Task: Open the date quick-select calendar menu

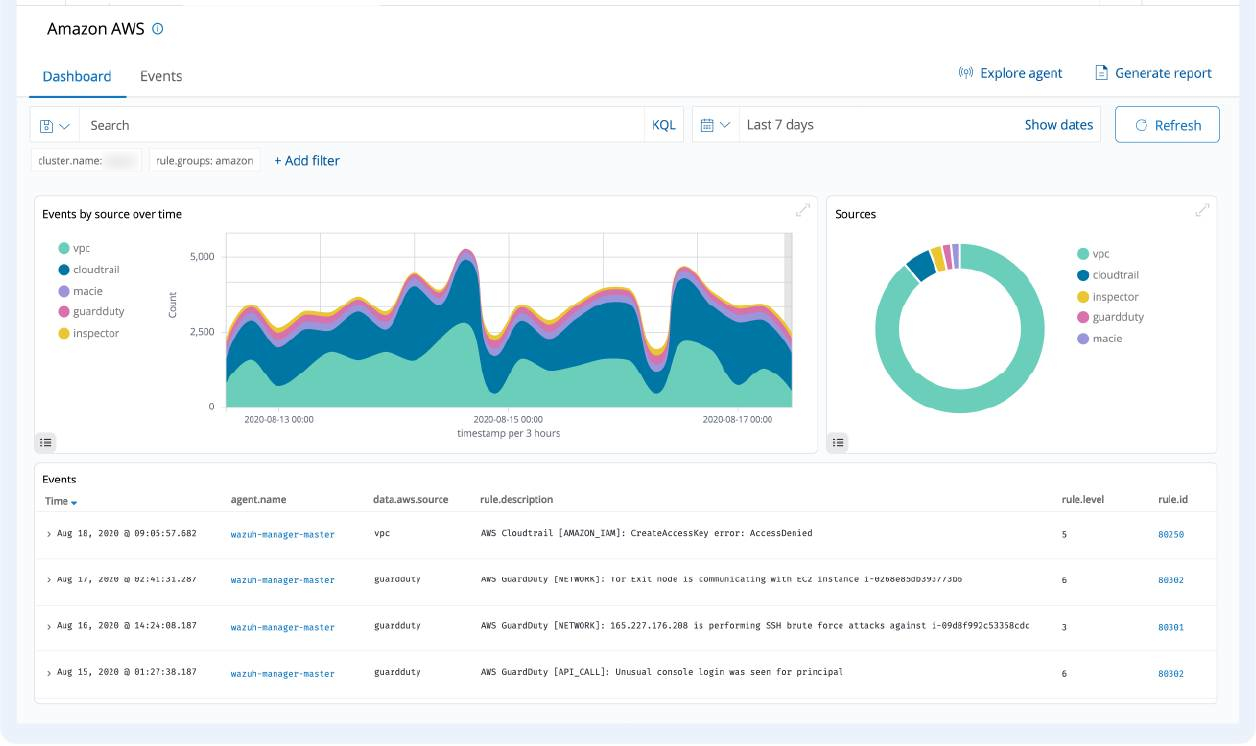Action: coord(716,125)
